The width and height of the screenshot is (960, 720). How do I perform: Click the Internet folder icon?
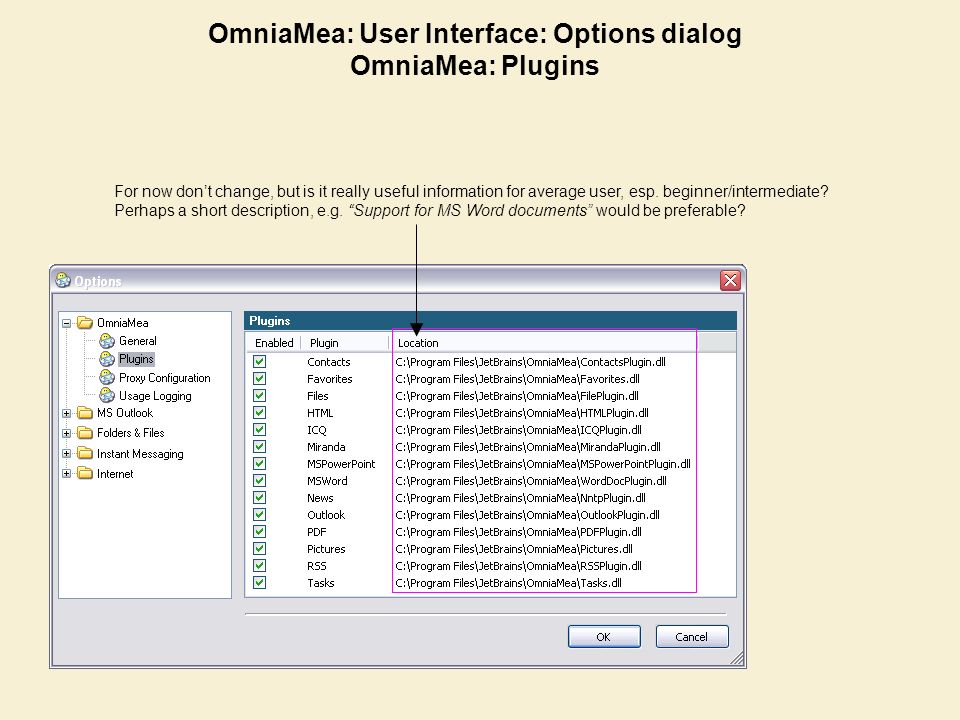click(85, 473)
